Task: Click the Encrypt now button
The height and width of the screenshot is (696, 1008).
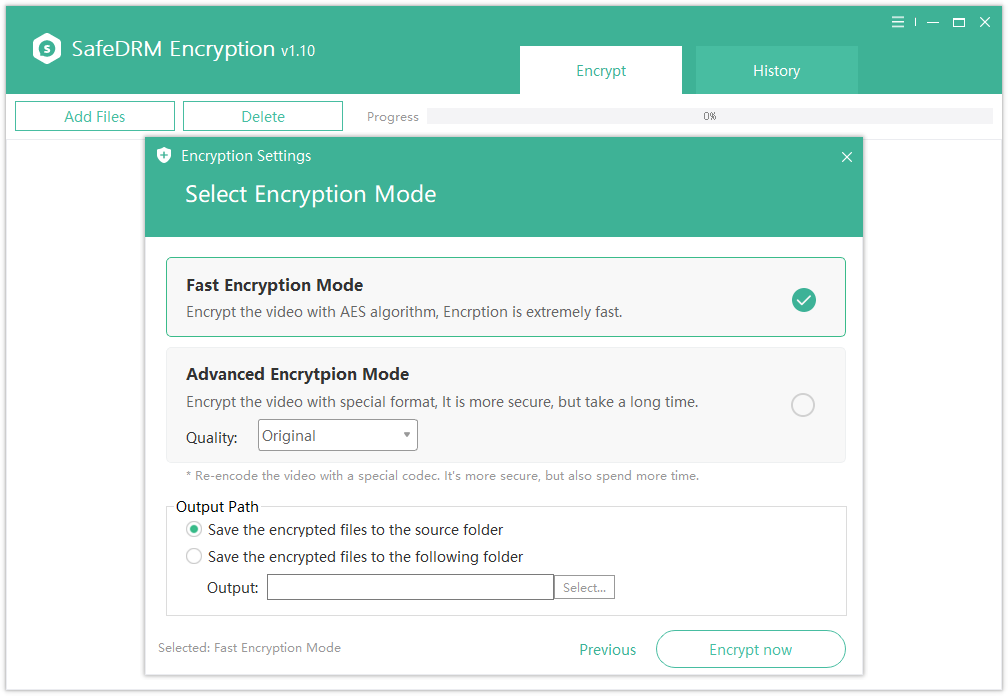Action: click(751, 649)
